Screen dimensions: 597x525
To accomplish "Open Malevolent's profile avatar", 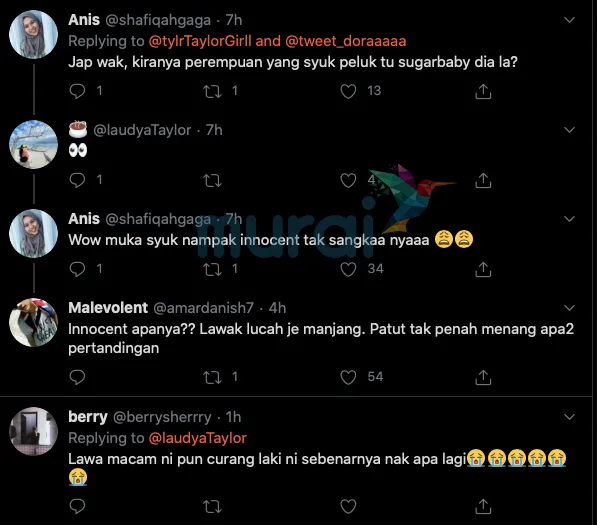I will pyautogui.click(x=34, y=322).
